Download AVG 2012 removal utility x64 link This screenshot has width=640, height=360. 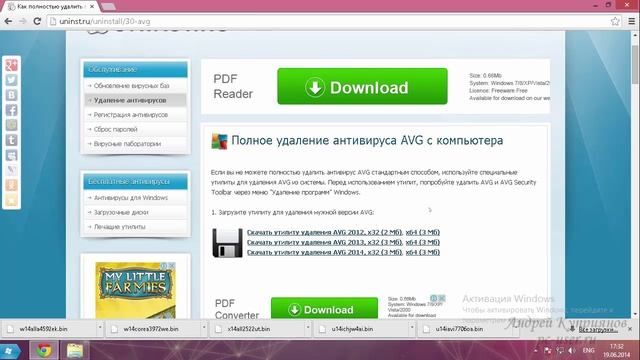422,232
